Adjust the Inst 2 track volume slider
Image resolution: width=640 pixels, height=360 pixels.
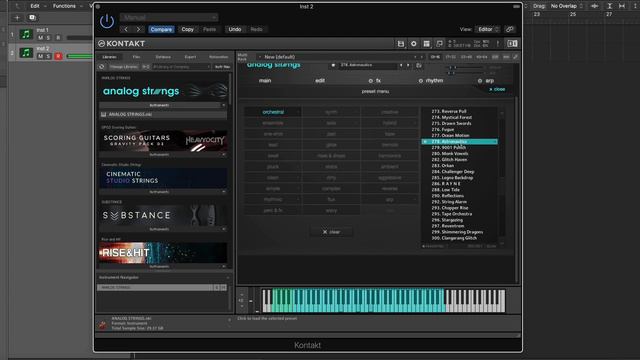80,56
